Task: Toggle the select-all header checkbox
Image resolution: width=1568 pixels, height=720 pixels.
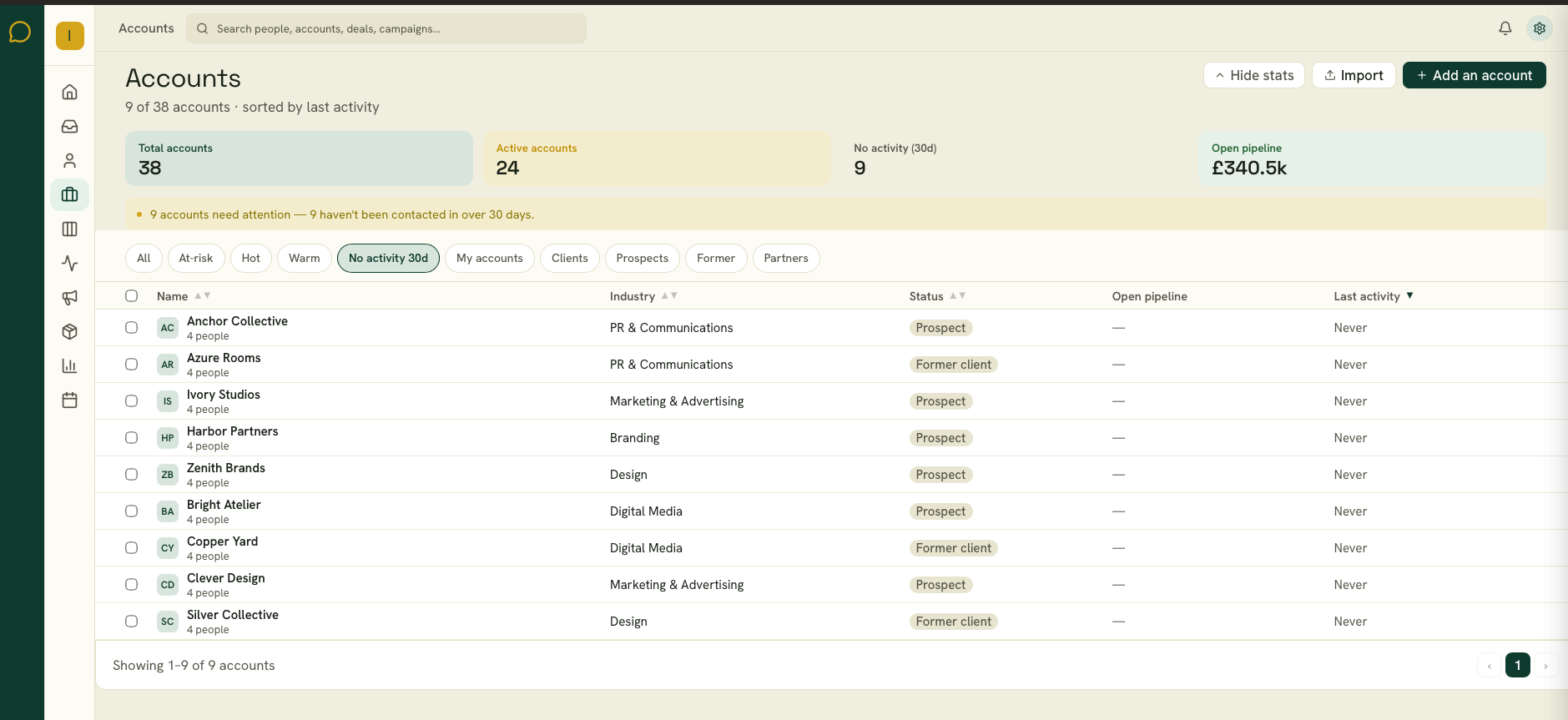Action: click(x=132, y=295)
